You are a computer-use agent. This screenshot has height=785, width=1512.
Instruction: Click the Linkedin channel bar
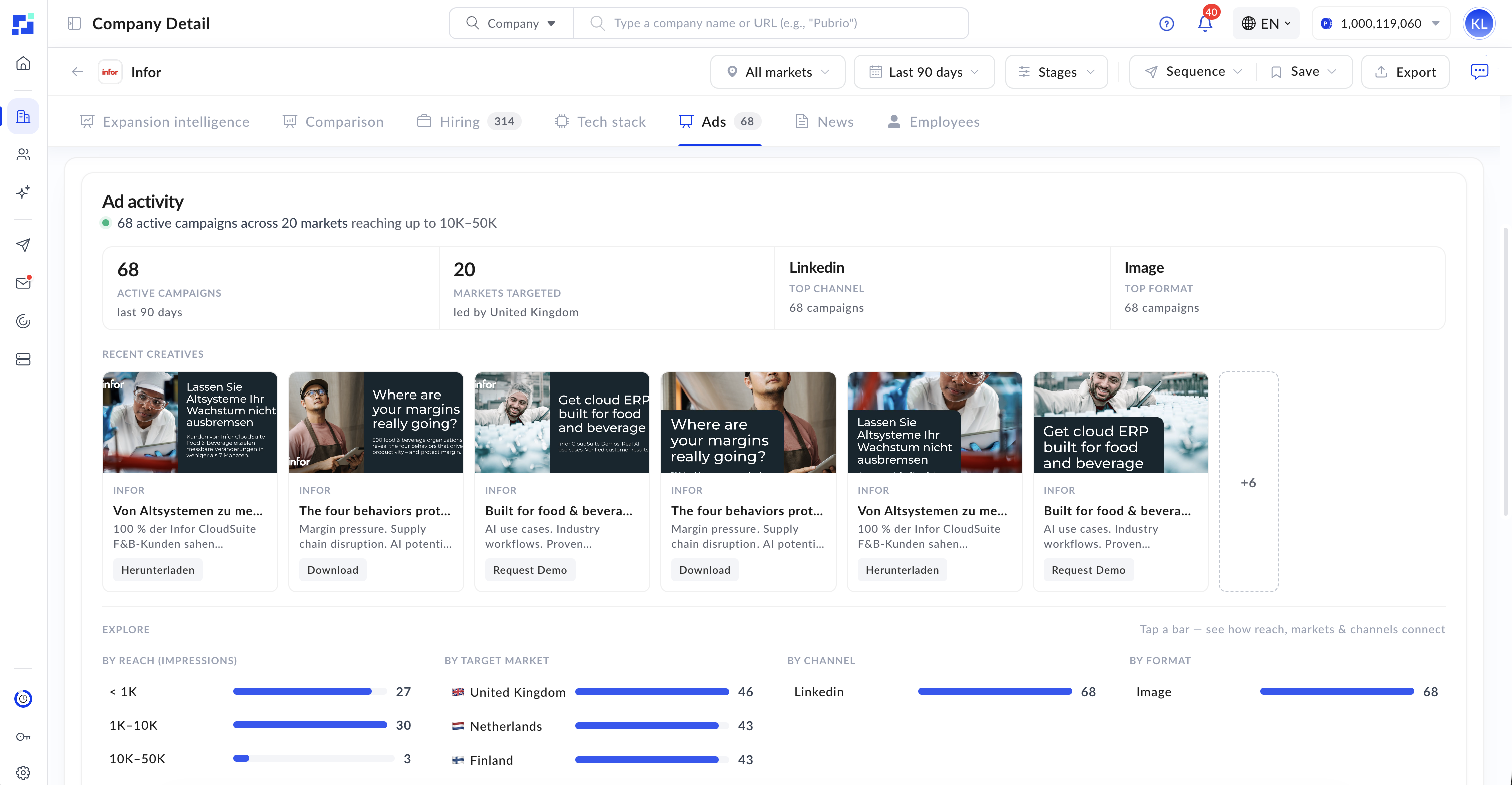995,692
